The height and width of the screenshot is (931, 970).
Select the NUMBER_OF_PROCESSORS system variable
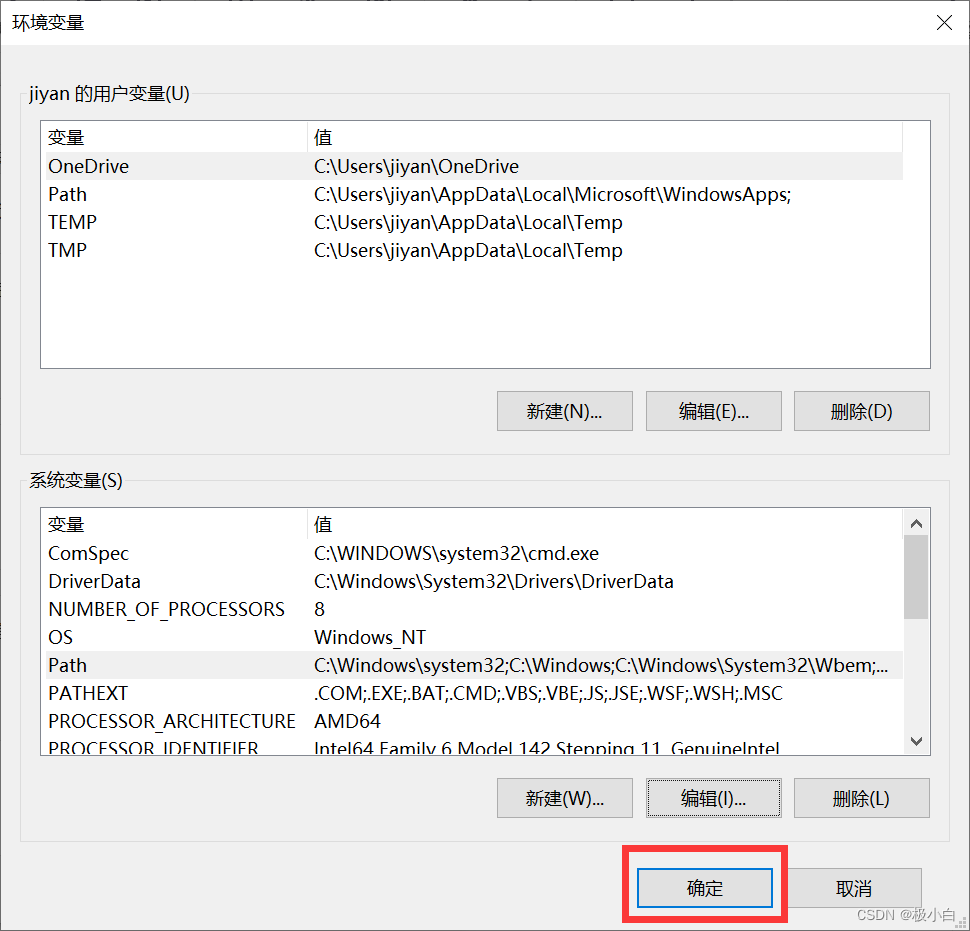(x=474, y=609)
